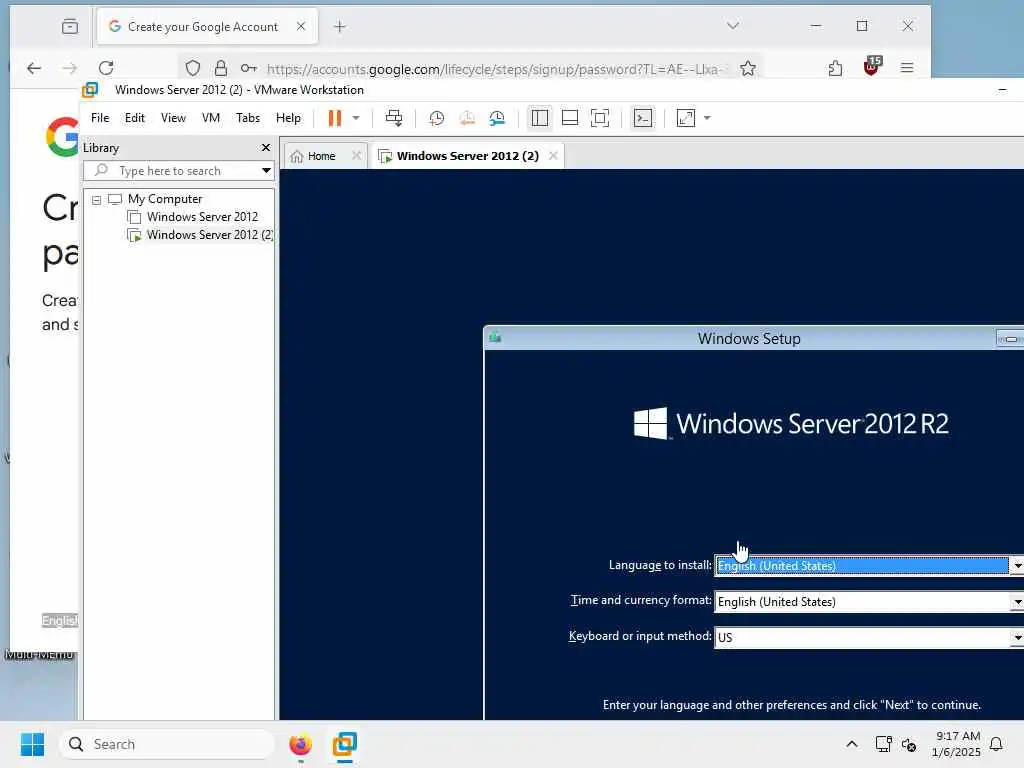Open the snapshot manager icon
This screenshot has height=768, width=1024.
[498, 118]
